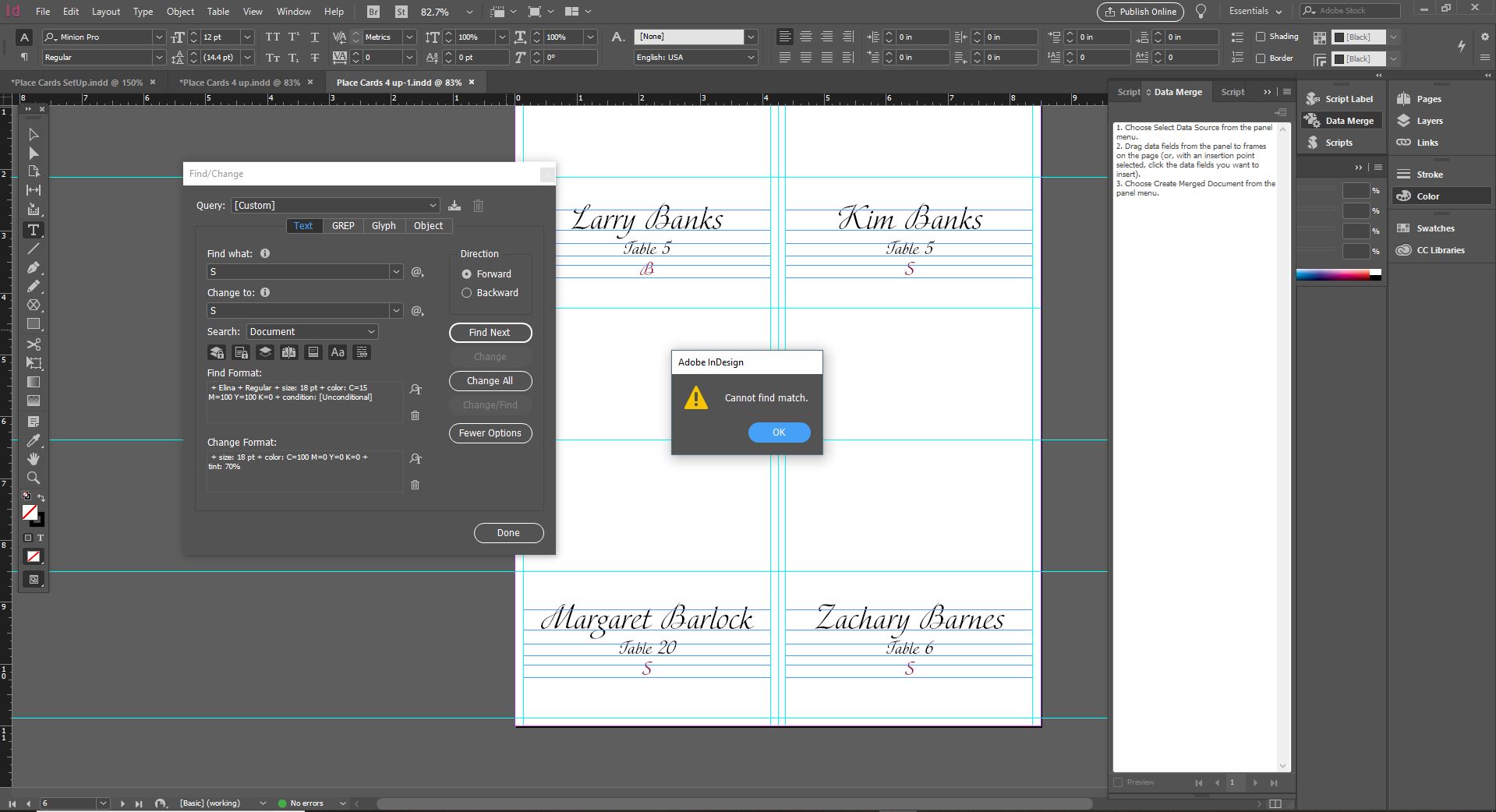This screenshot has height=812, width=1496.
Task: Select the Backward direction radio button
Action: point(467,293)
